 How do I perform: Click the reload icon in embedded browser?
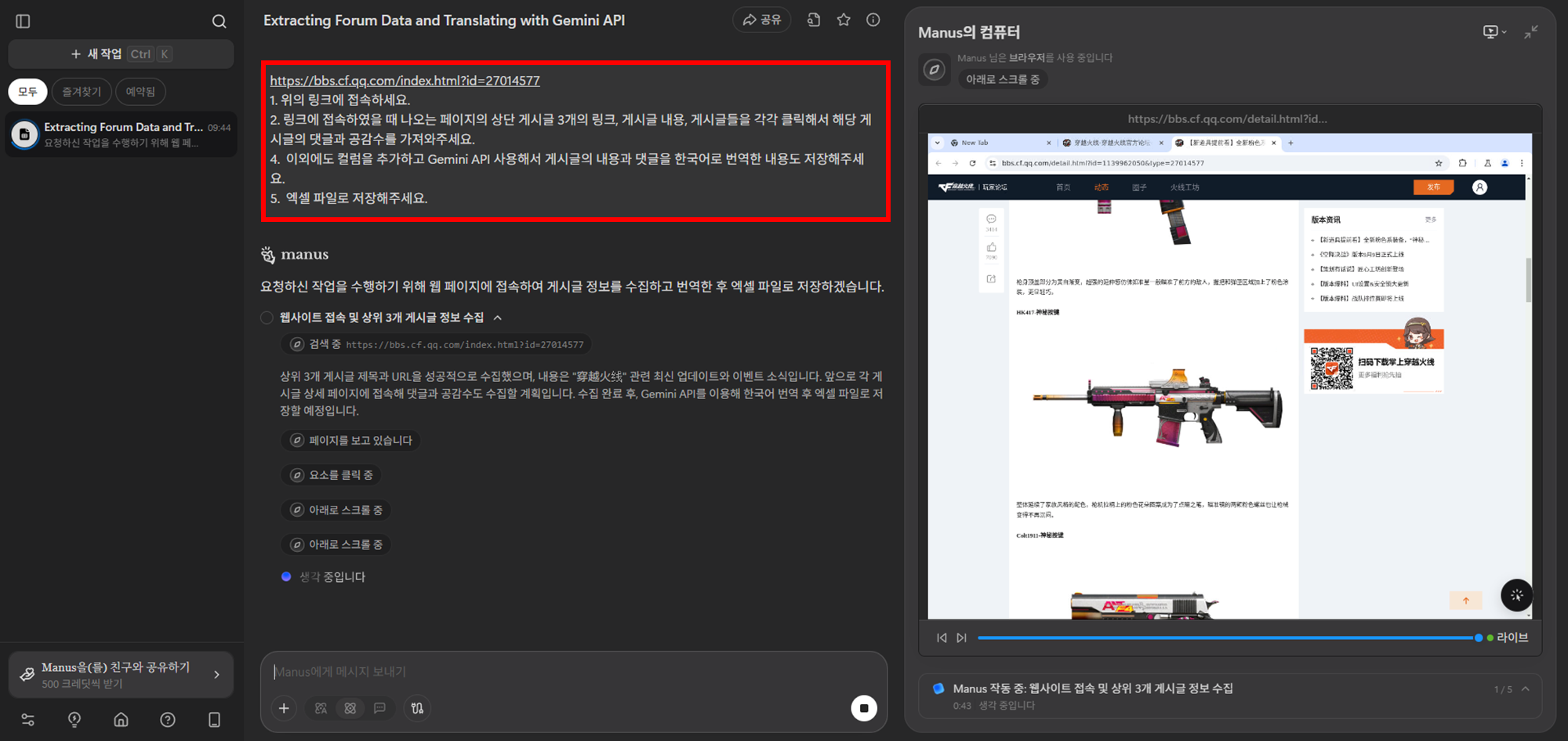coord(972,163)
